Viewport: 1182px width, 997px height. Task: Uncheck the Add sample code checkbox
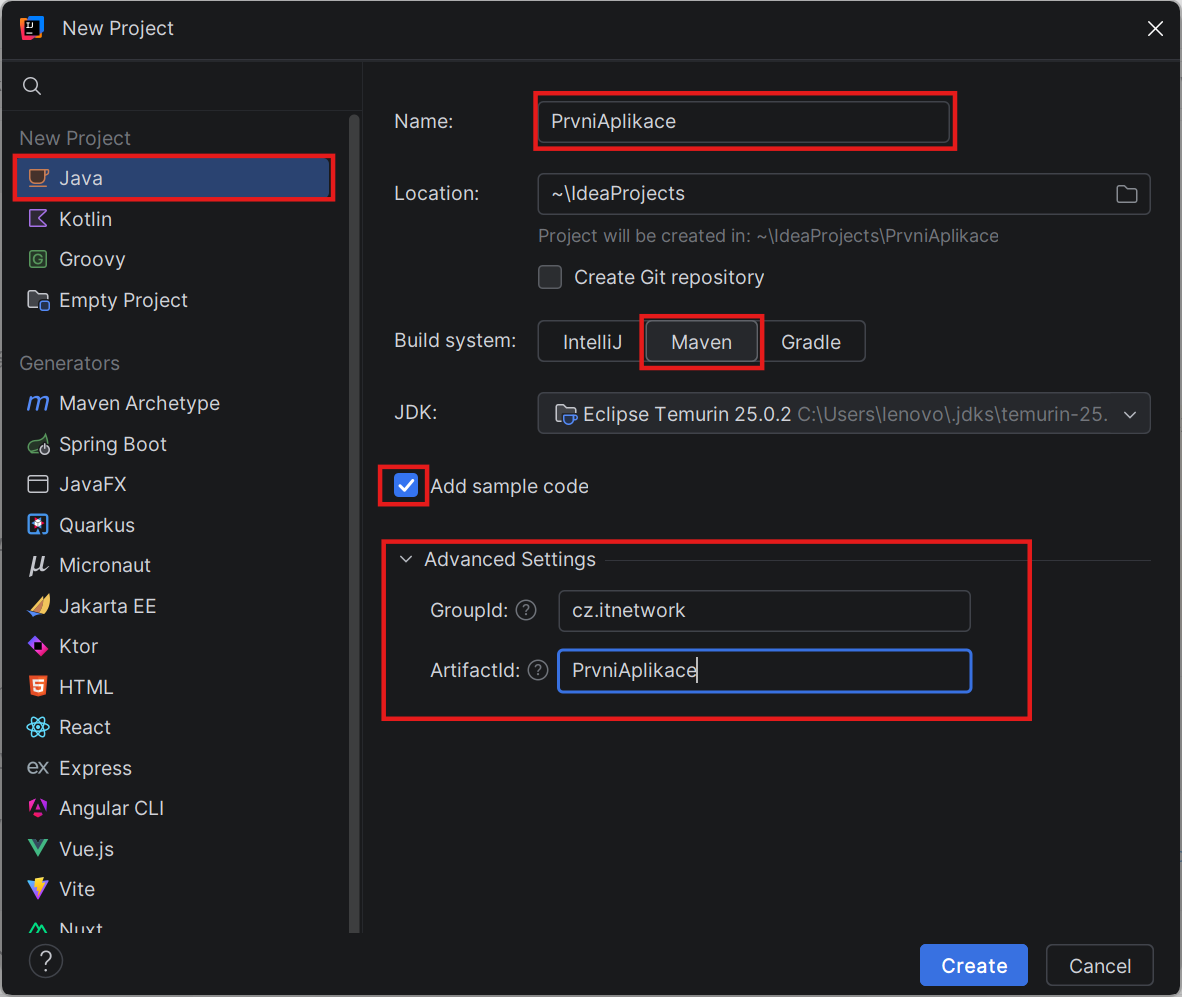tap(406, 485)
